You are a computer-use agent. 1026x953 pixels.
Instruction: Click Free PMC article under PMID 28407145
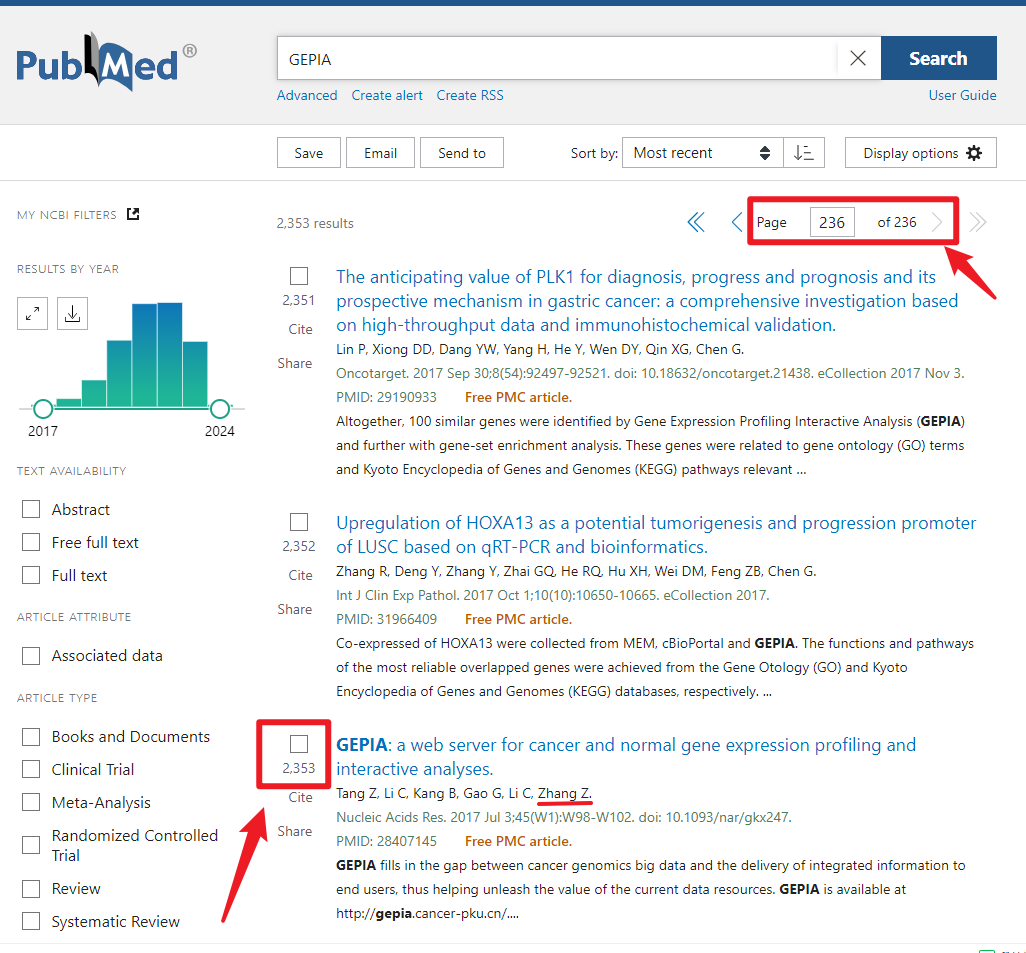pos(518,841)
